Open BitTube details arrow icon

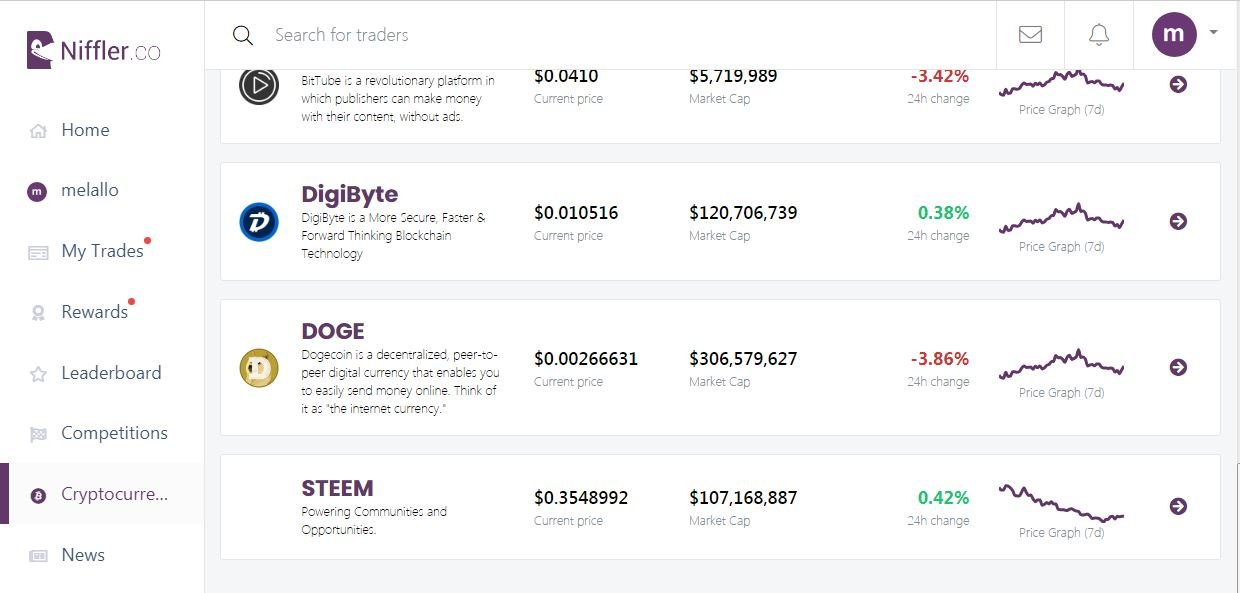coord(1178,84)
